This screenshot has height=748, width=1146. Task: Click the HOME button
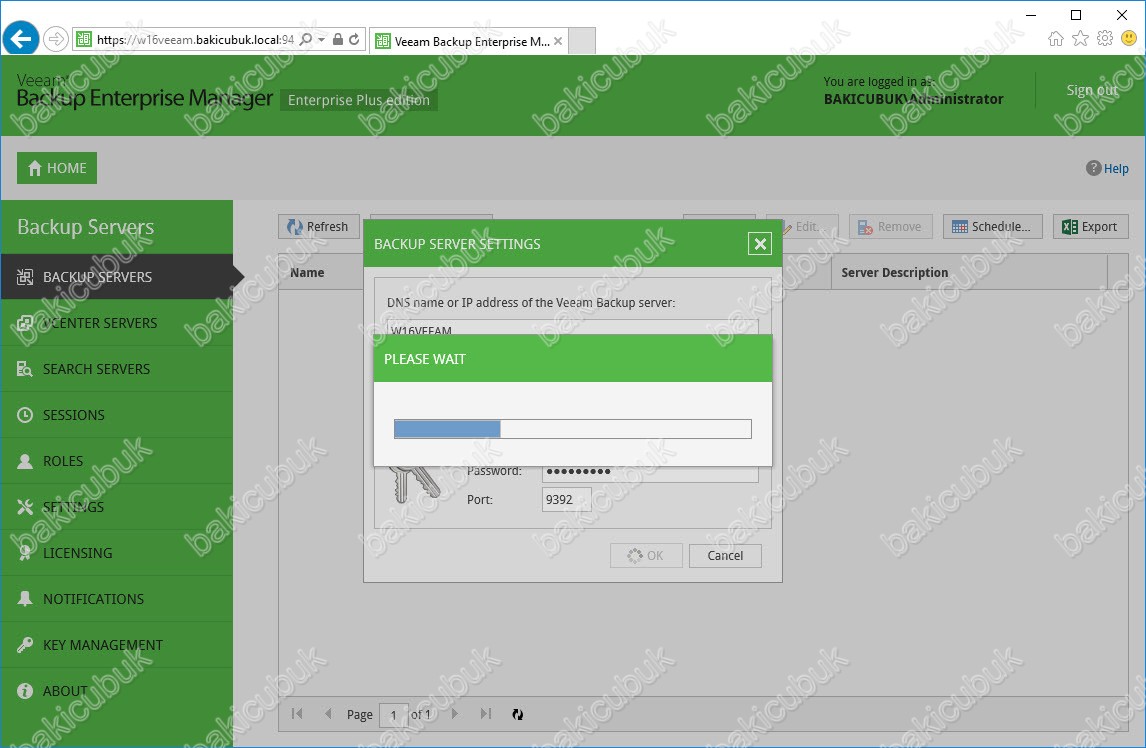57,168
